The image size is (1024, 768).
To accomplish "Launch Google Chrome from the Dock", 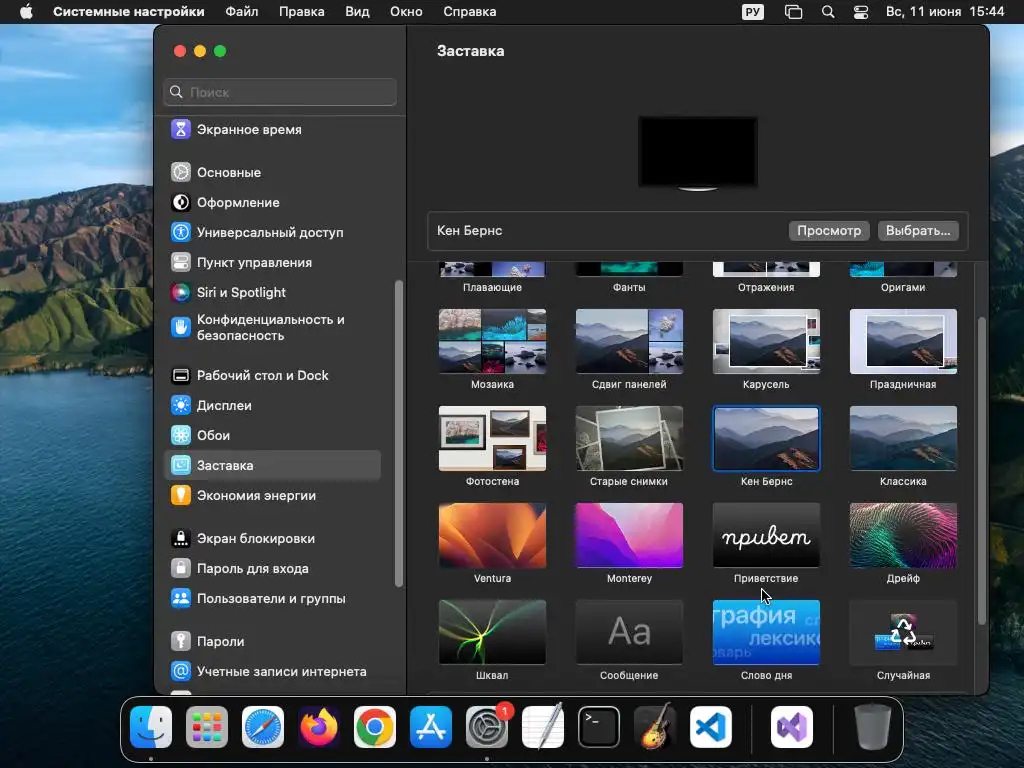I will coord(375,727).
